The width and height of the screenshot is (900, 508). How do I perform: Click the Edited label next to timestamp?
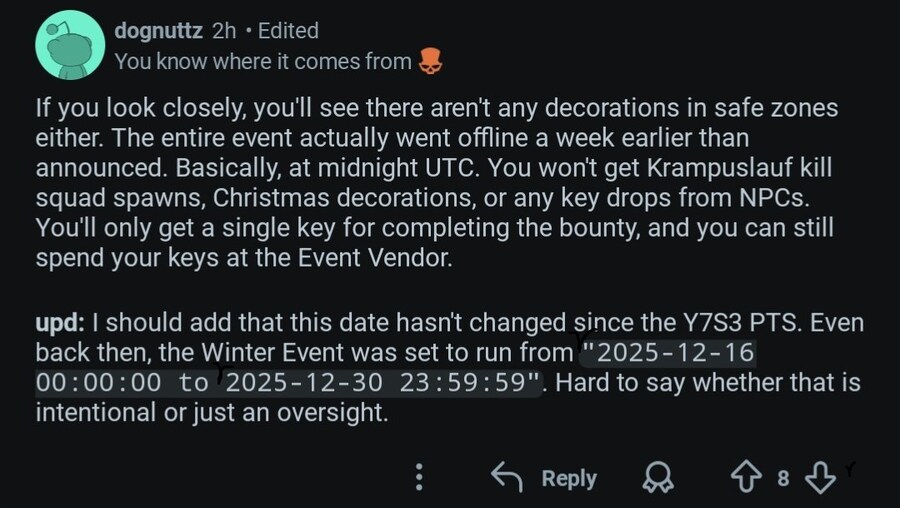(x=288, y=31)
